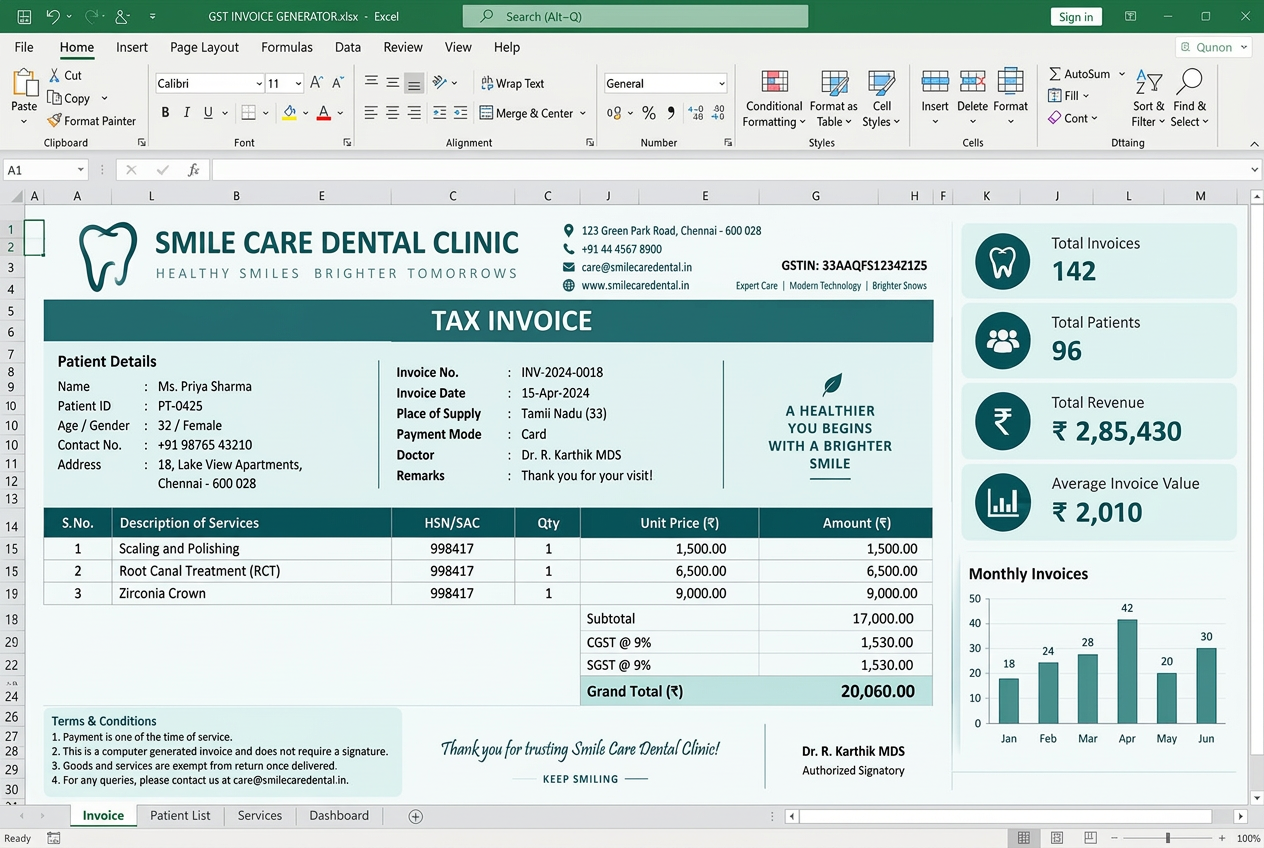Open the Dashboard sheet tab
Viewport: 1264px width, 848px height.
[339, 816]
